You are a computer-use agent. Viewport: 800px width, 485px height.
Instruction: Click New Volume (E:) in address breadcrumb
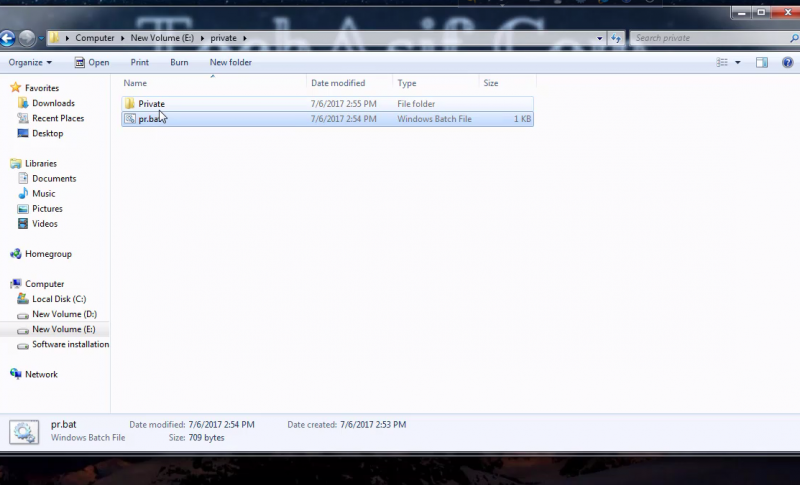[x=162, y=38]
